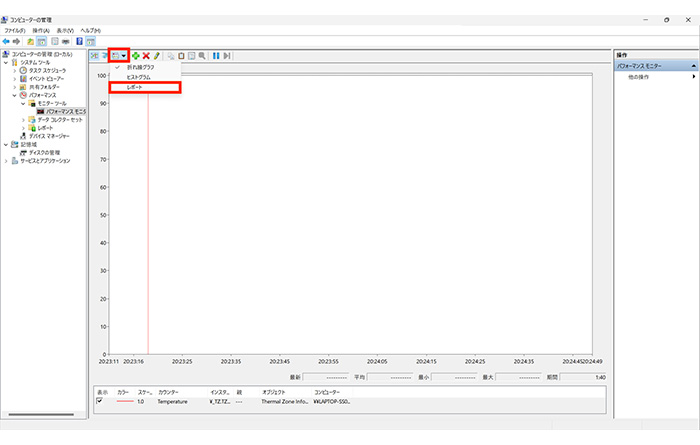
Task: Collapse the パフォーマンス tree node
Action: coord(14,95)
